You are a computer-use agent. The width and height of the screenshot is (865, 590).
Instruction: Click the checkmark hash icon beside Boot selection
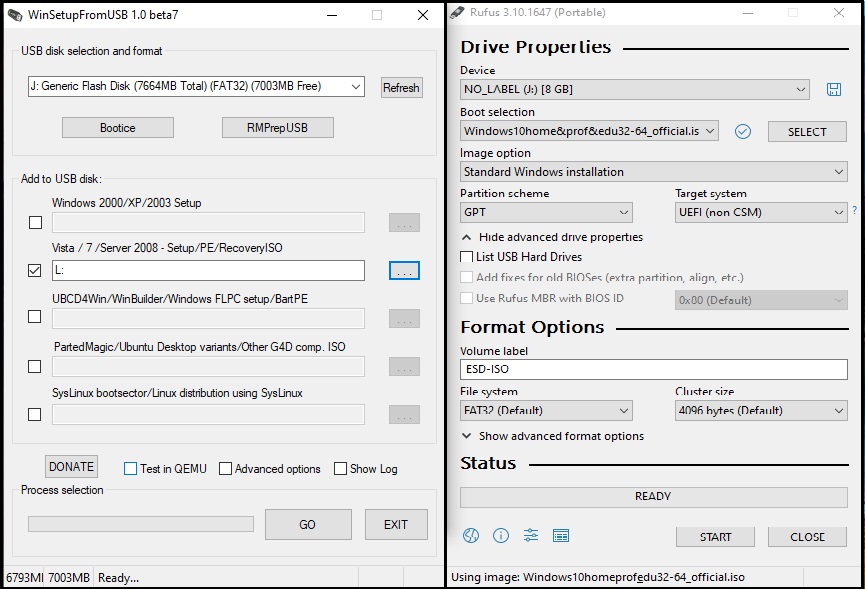coord(743,131)
